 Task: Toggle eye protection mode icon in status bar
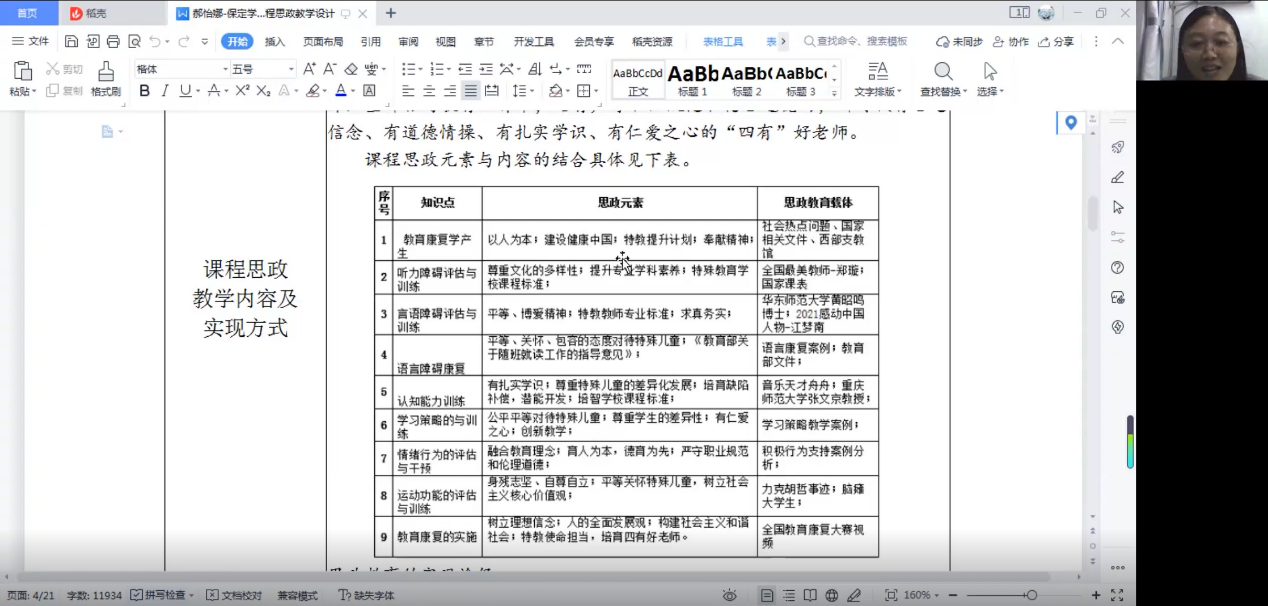pos(730,595)
